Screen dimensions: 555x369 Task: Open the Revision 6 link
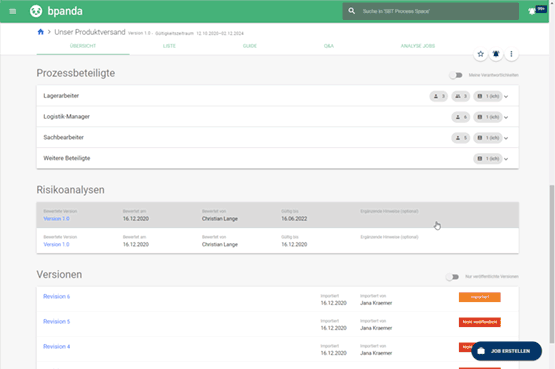tap(57, 296)
